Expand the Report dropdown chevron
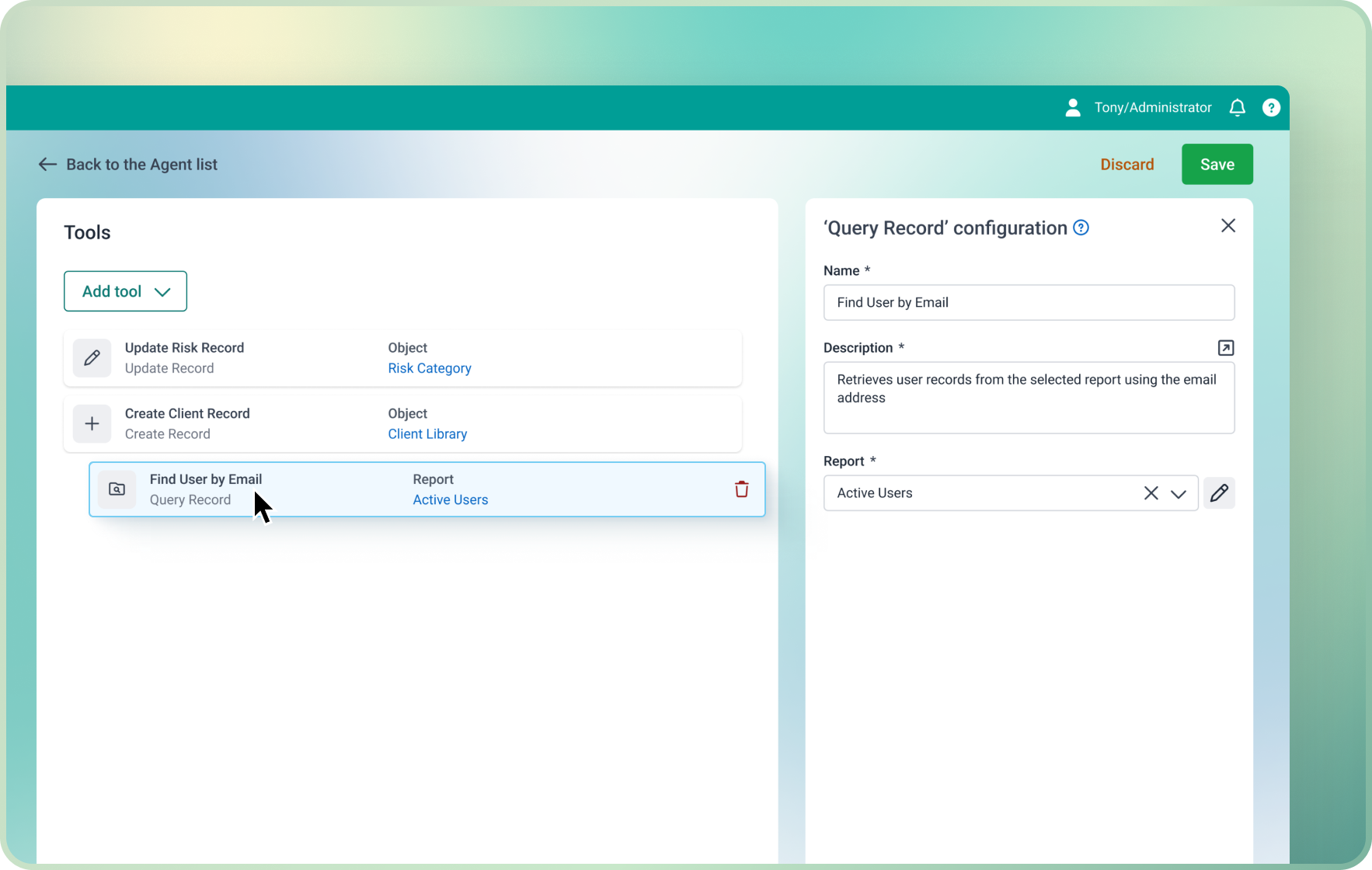Viewport: 1372px width, 870px height. (x=1179, y=493)
